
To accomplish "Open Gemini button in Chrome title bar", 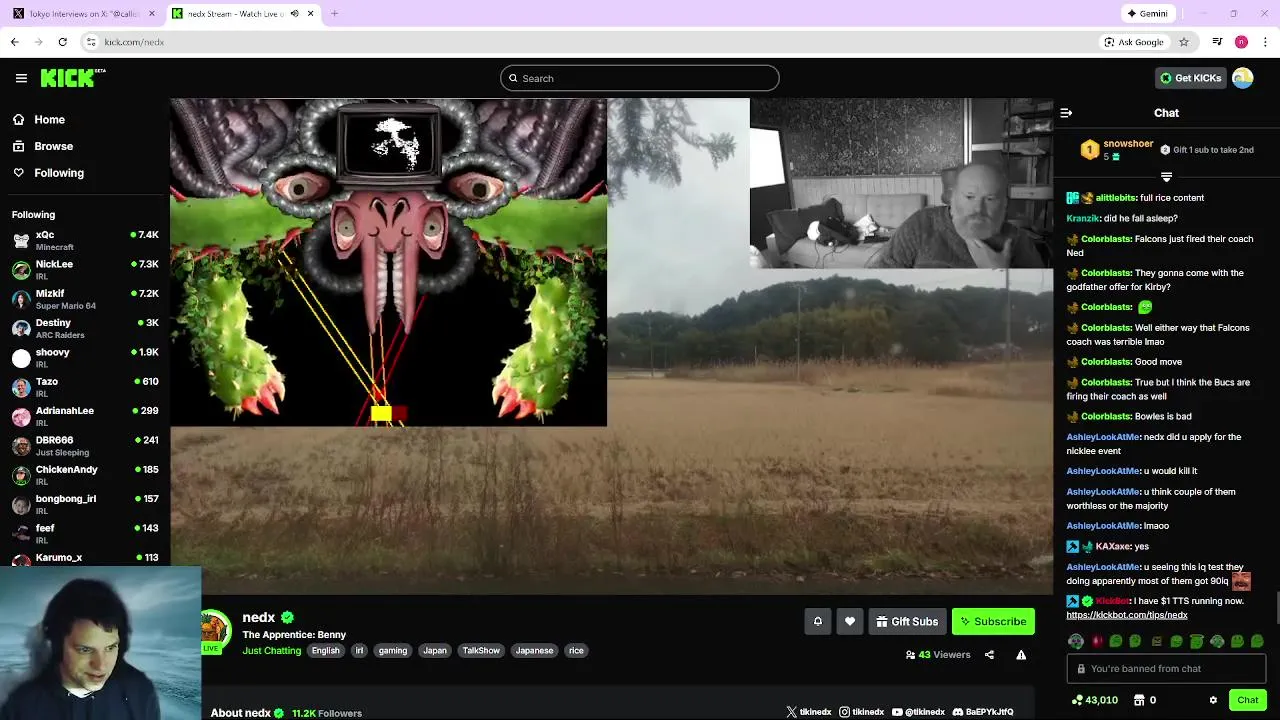I will [x=1147, y=14].
